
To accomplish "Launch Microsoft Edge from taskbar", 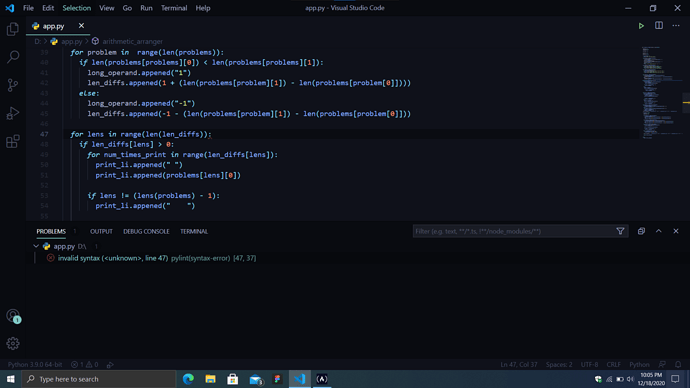I will 188,379.
